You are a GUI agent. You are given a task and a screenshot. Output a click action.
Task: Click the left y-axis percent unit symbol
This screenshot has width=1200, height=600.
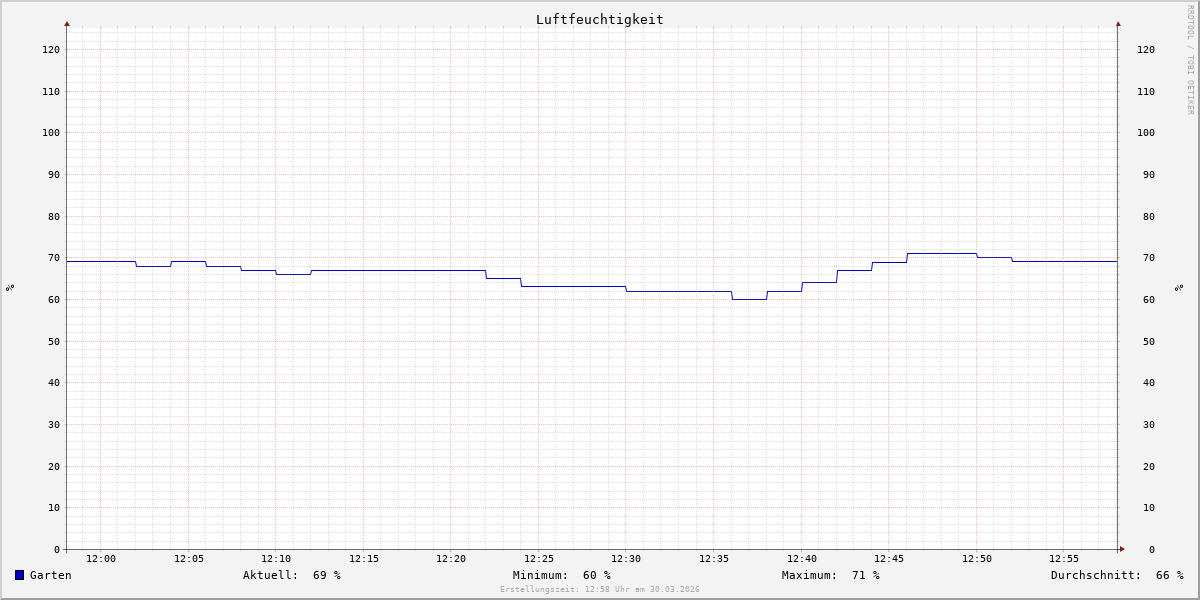click(10, 287)
